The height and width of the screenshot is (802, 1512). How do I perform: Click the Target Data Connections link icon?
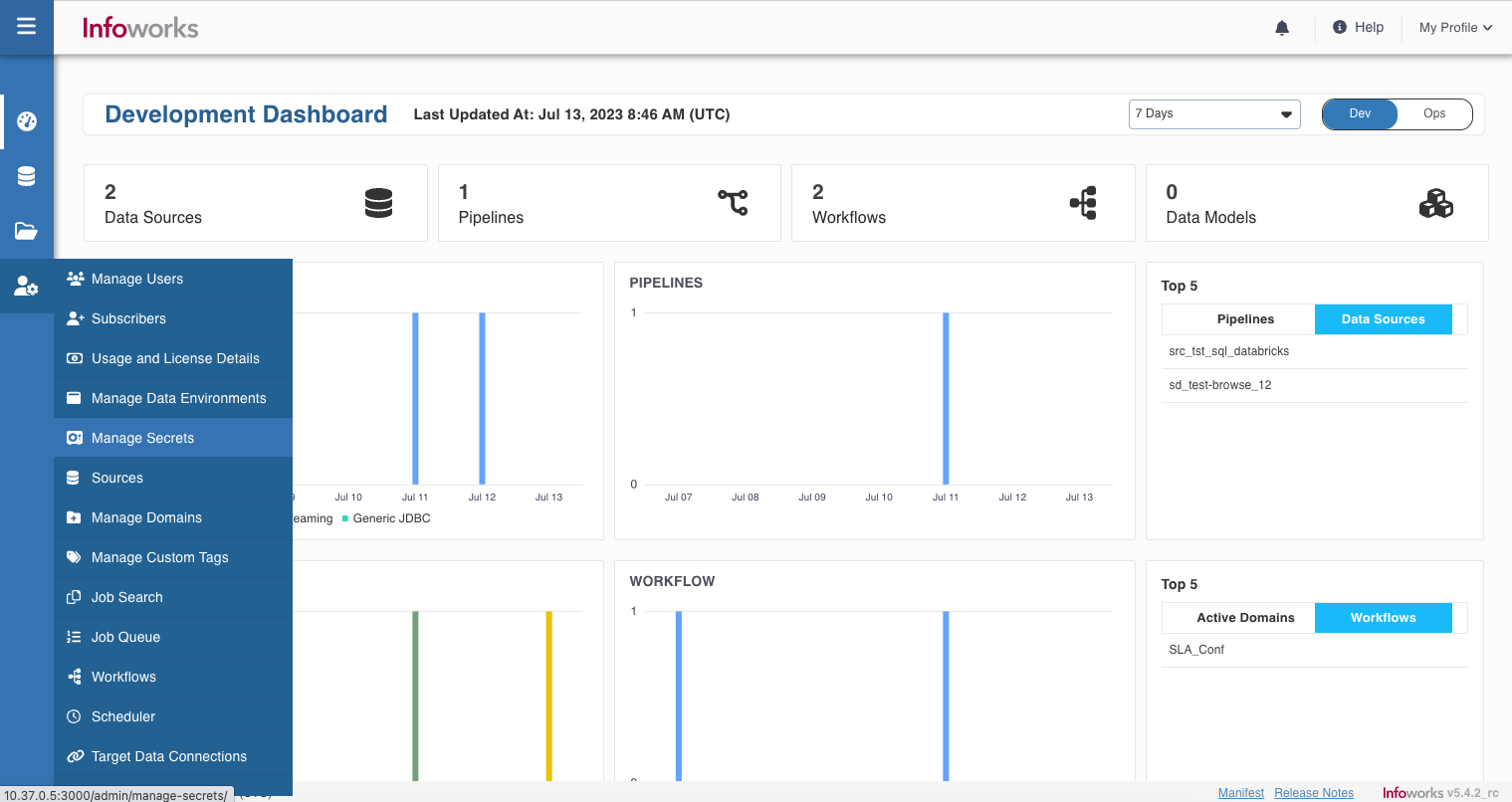75,756
